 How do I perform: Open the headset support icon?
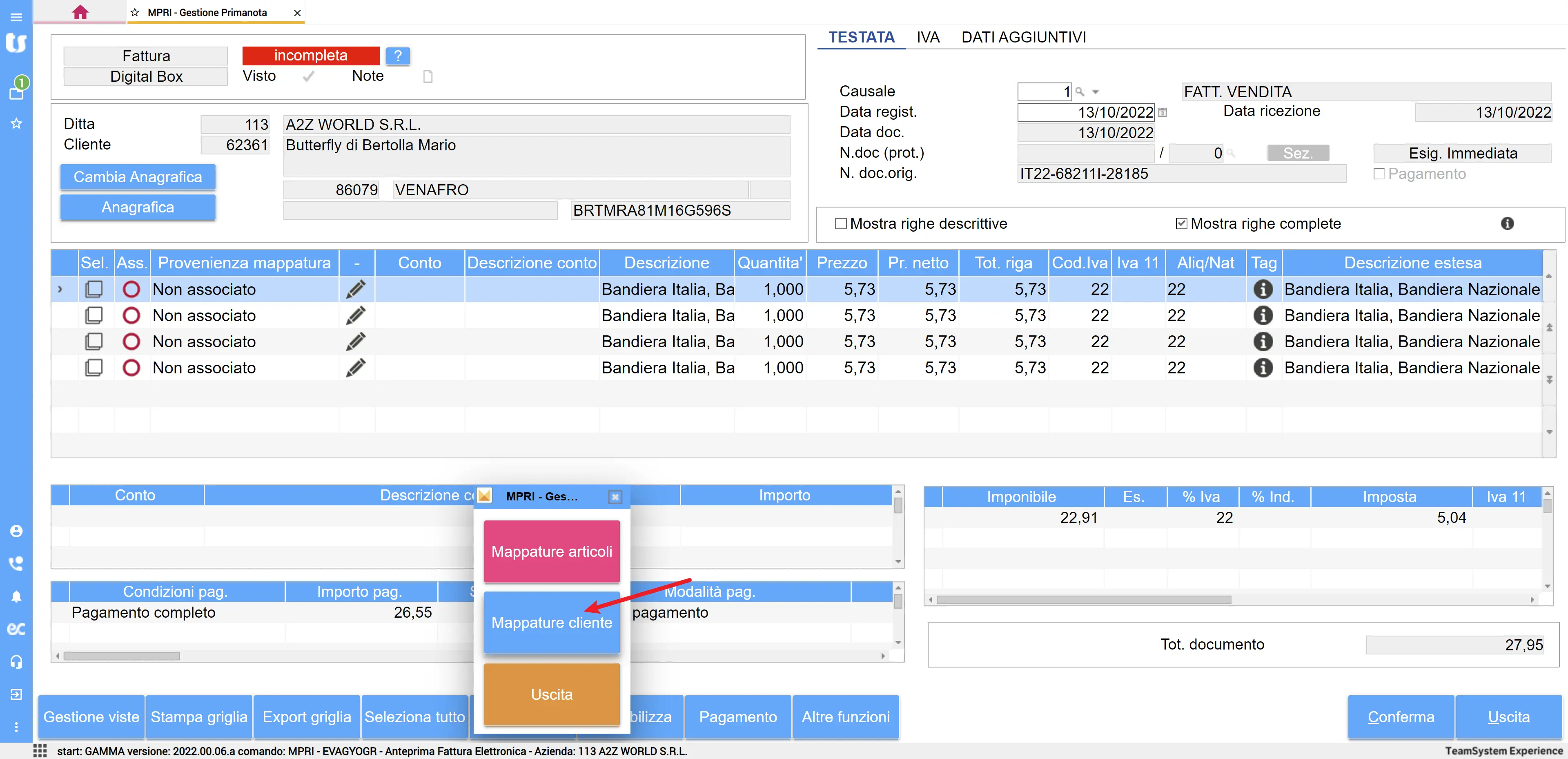tap(16, 661)
